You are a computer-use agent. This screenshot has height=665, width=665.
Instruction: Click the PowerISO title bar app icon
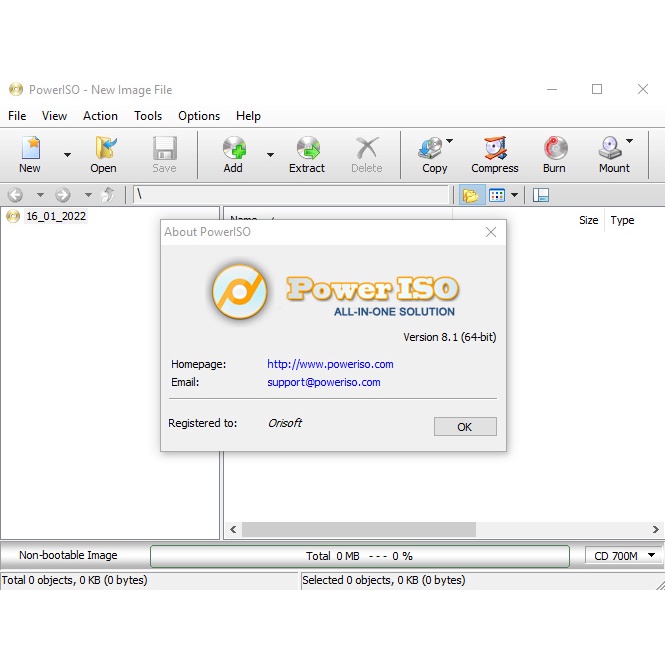(16, 89)
